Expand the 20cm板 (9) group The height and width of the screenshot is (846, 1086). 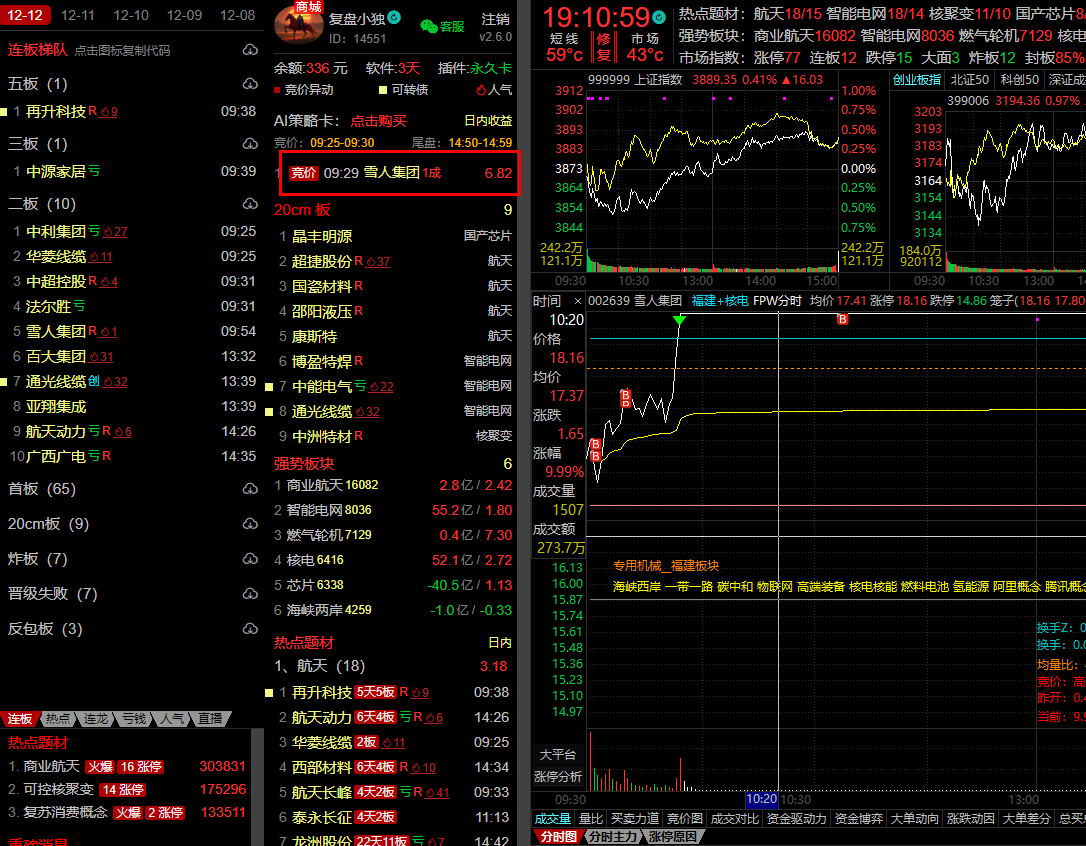pos(48,524)
